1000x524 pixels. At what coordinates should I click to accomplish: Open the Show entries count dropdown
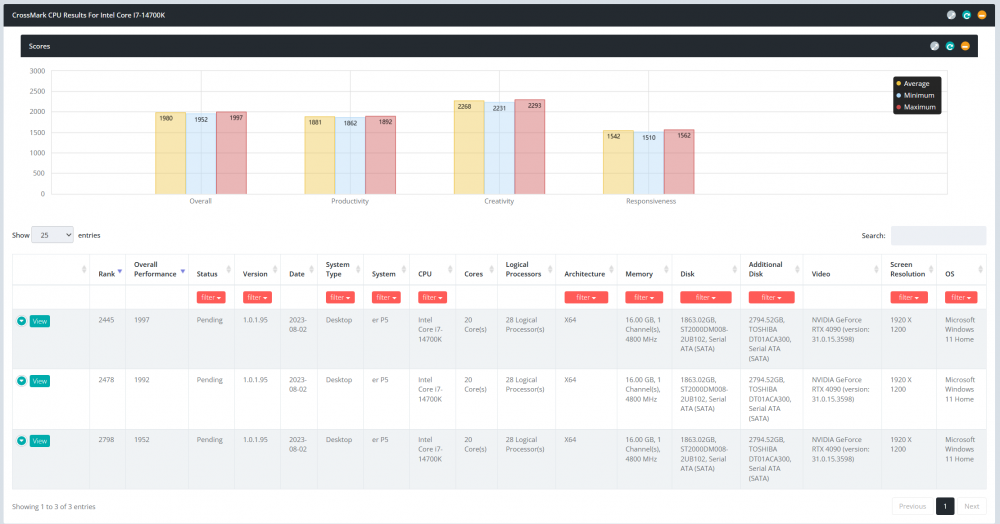coord(52,235)
